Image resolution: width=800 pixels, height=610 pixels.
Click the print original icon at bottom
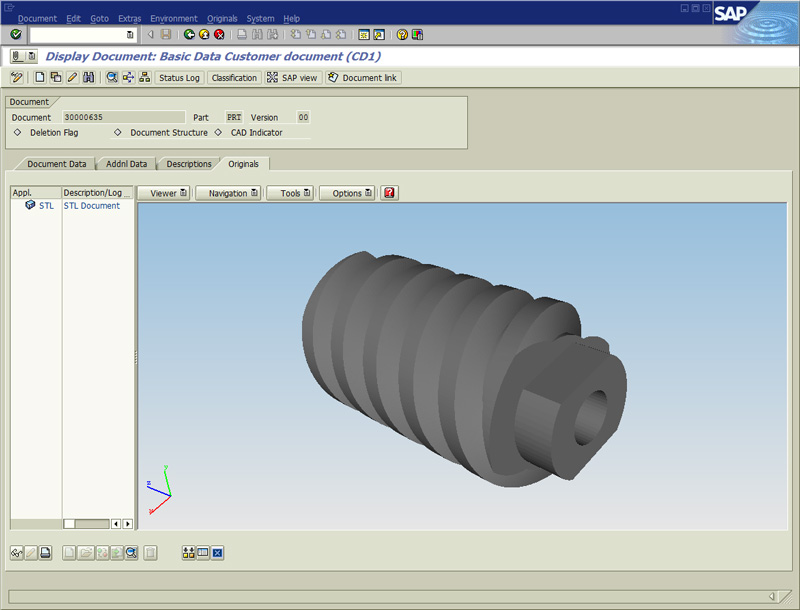[45, 553]
